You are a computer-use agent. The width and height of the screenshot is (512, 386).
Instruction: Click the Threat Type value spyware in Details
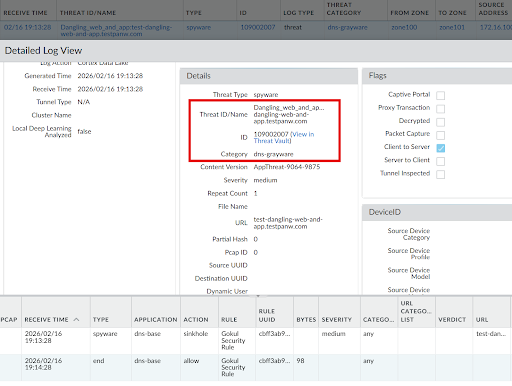coord(266,95)
